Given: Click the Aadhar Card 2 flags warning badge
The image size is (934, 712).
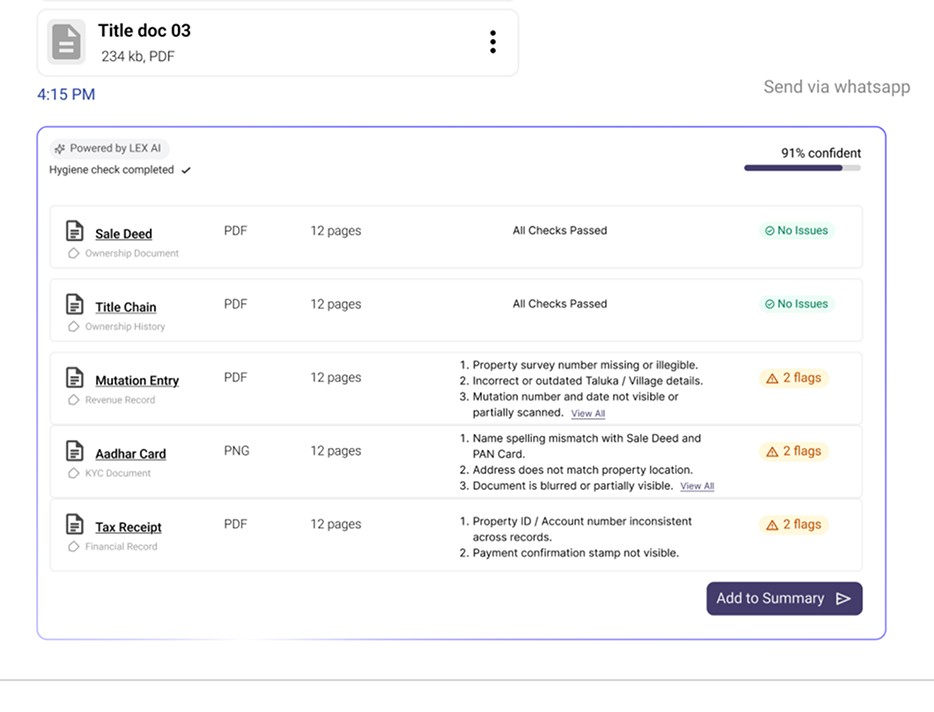Looking at the screenshot, I should (x=793, y=452).
